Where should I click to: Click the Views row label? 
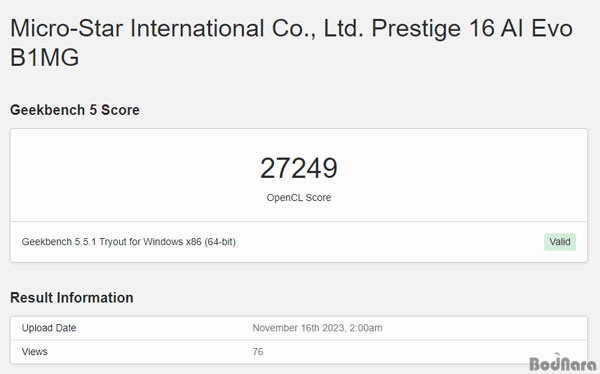(34, 351)
